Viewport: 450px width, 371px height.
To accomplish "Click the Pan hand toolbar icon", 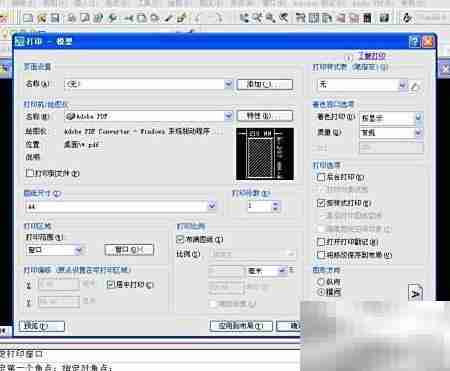I will point(244,18).
